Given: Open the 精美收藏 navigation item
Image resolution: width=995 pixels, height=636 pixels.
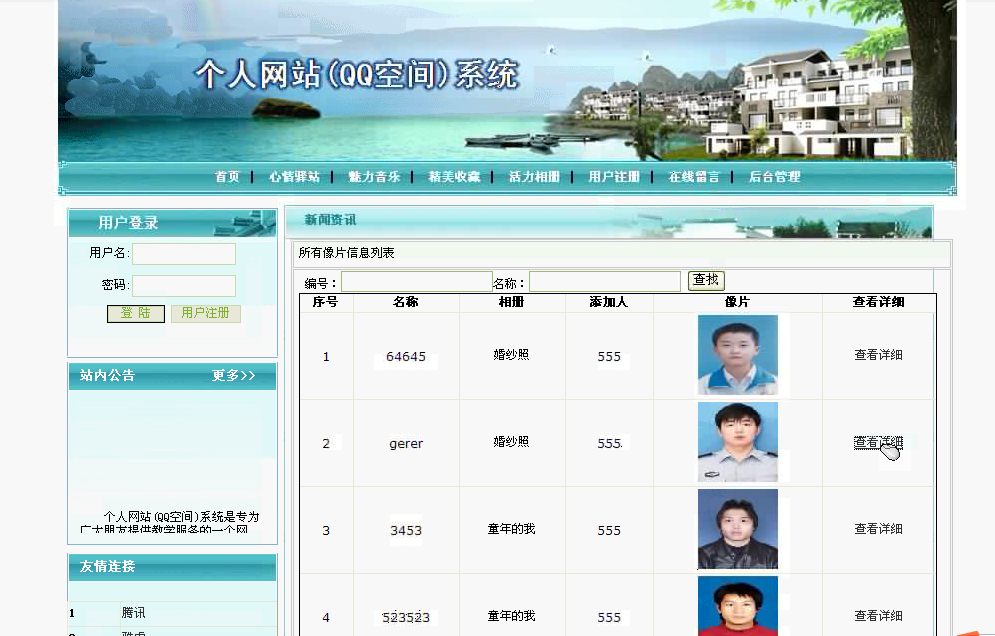Looking at the screenshot, I should [454, 176].
